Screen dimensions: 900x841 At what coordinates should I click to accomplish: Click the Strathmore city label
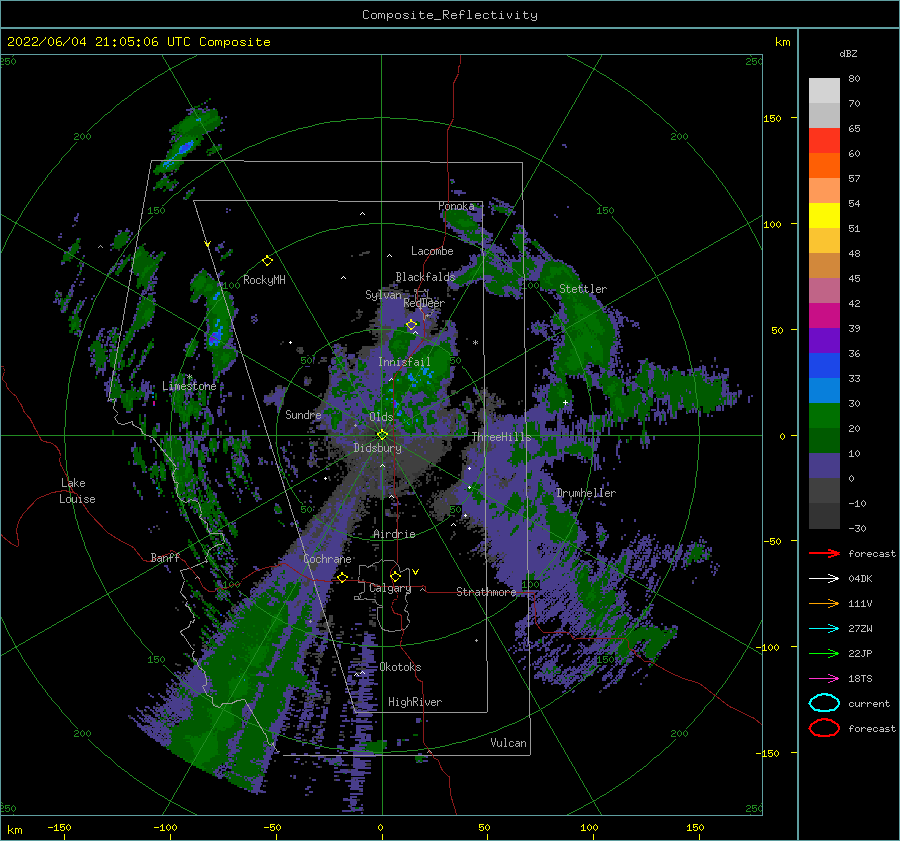tap(486, 592)
